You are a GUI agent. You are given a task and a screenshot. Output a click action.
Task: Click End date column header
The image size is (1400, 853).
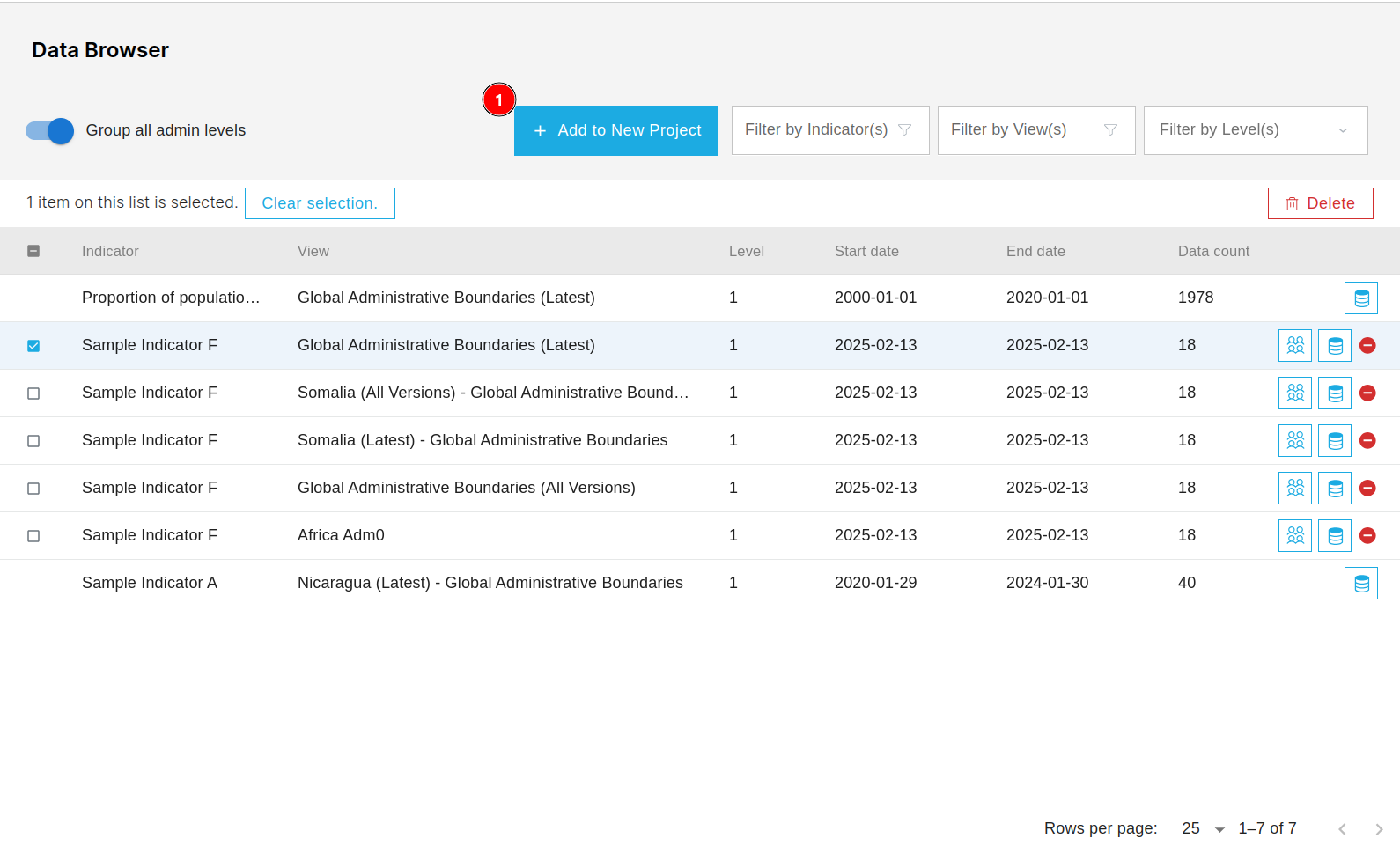pyautogui.click(x=1035, y=251)
